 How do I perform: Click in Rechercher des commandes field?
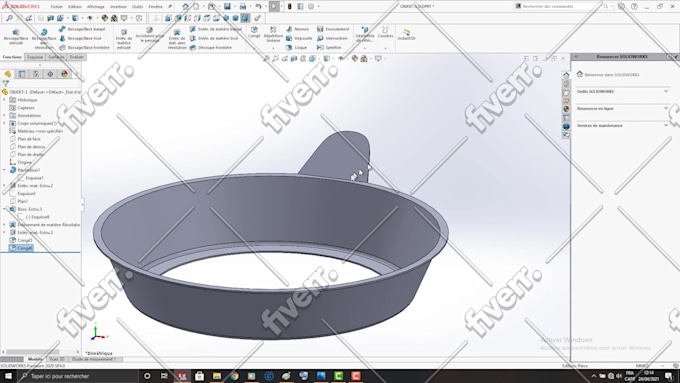point(562,7)
